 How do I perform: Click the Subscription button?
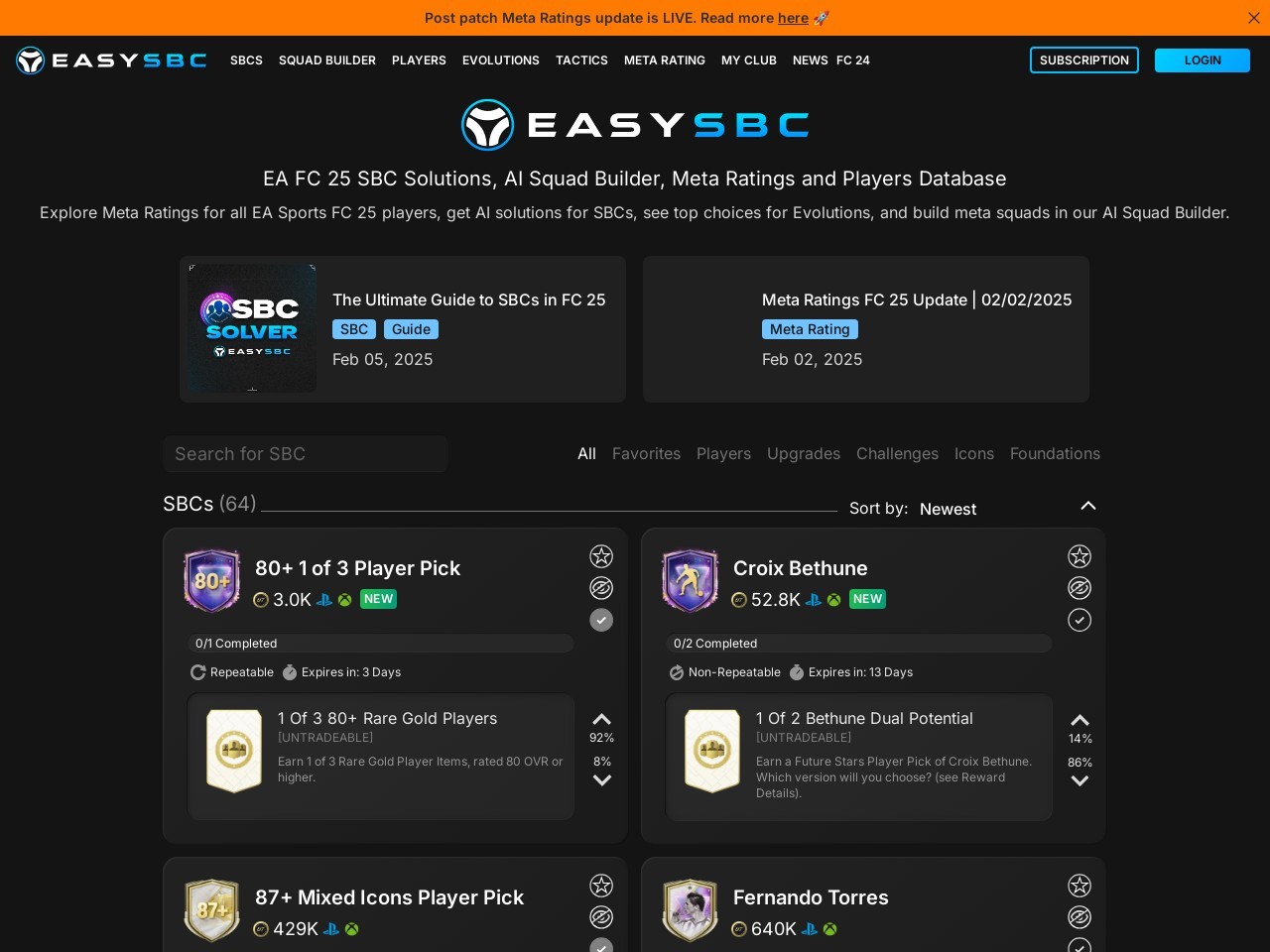[x=1084, y=60]
